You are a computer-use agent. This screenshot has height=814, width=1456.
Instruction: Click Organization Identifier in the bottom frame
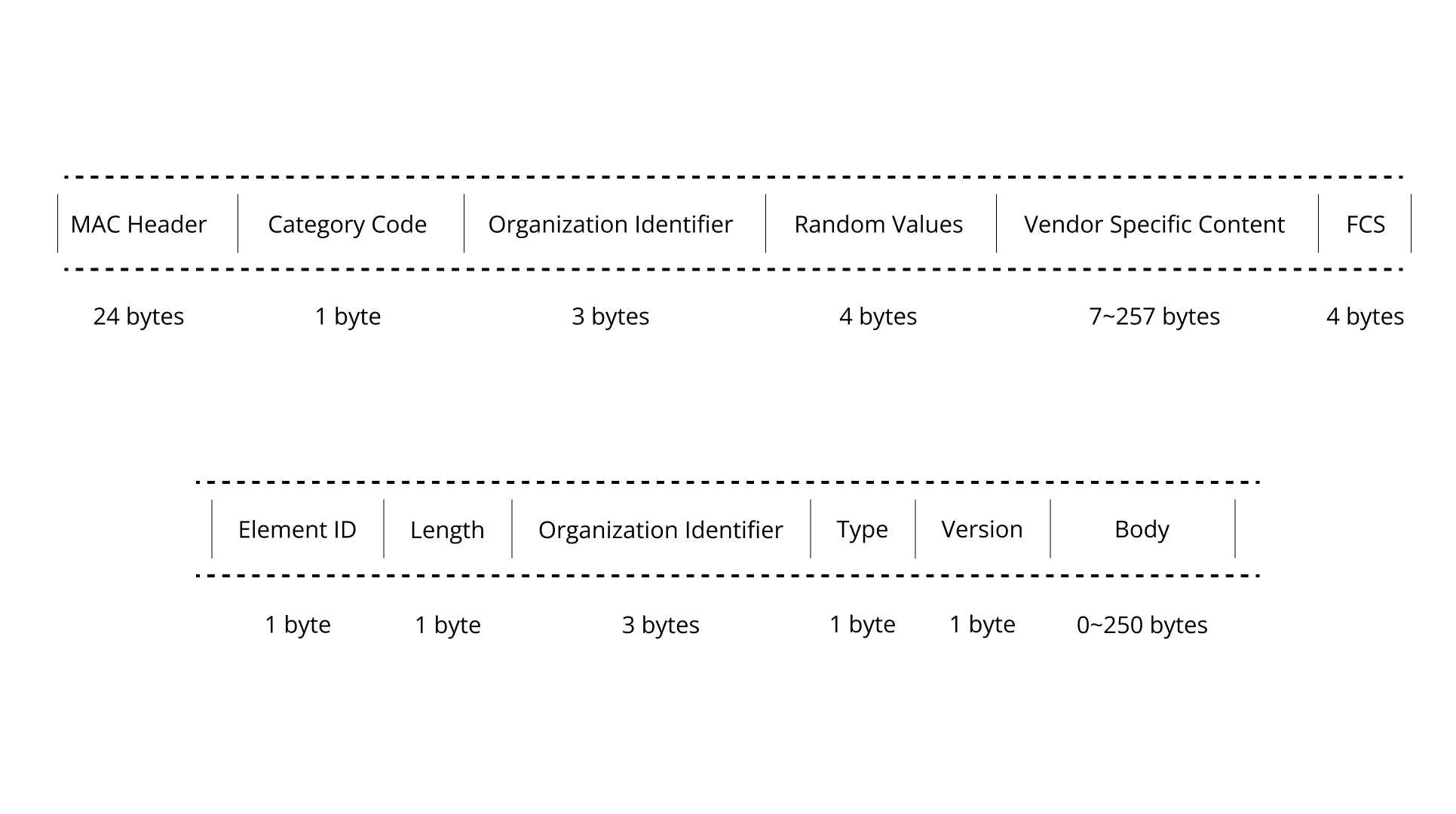(x=661, y=530)
